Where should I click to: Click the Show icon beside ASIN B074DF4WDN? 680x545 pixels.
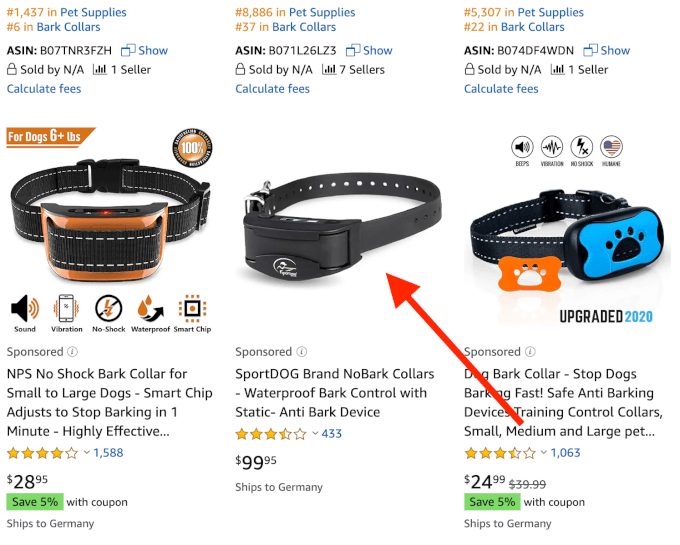coord(590,50)
